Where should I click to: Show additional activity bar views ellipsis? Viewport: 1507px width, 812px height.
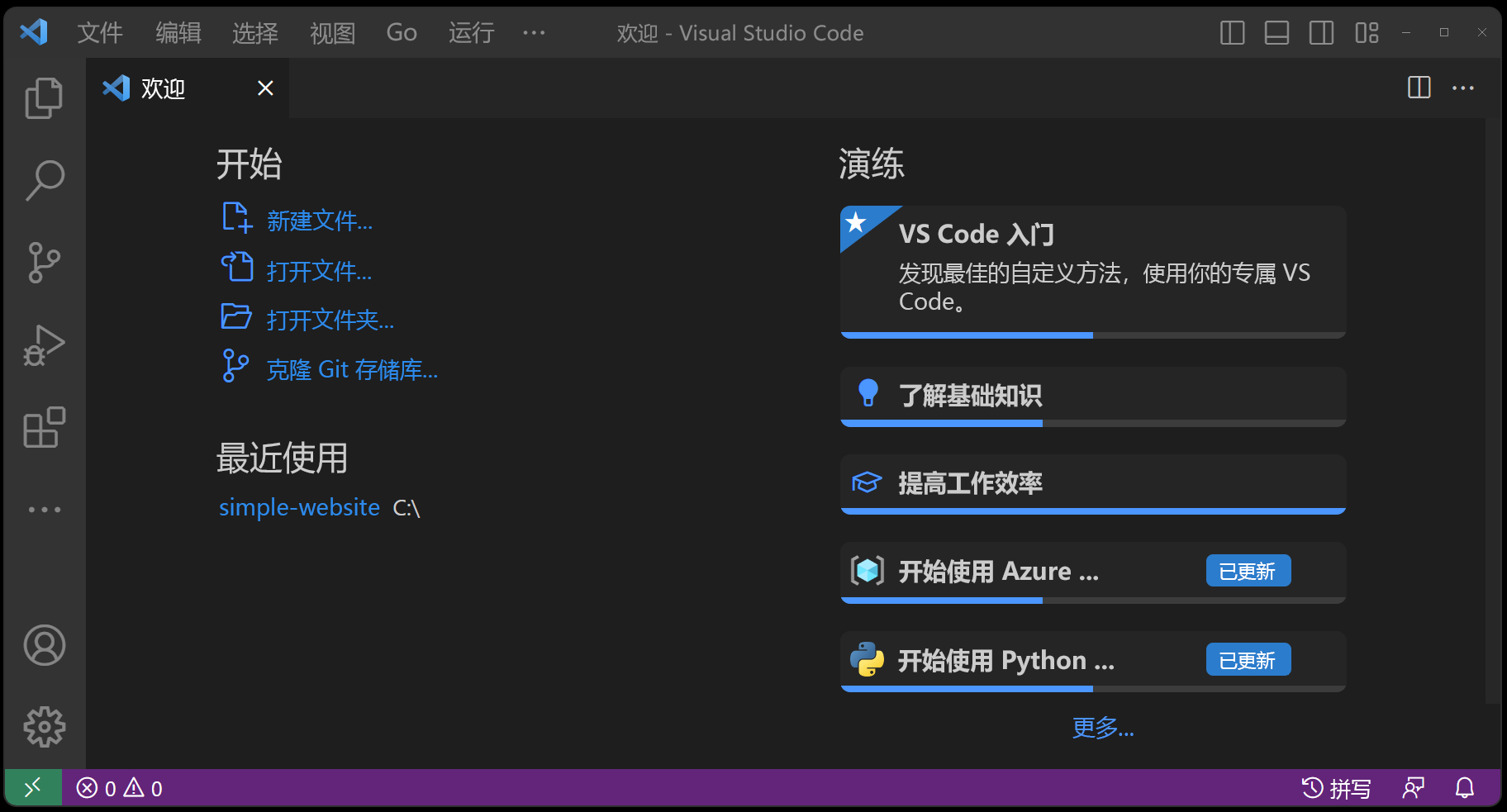pyautogui.click(x=44, y=510)
